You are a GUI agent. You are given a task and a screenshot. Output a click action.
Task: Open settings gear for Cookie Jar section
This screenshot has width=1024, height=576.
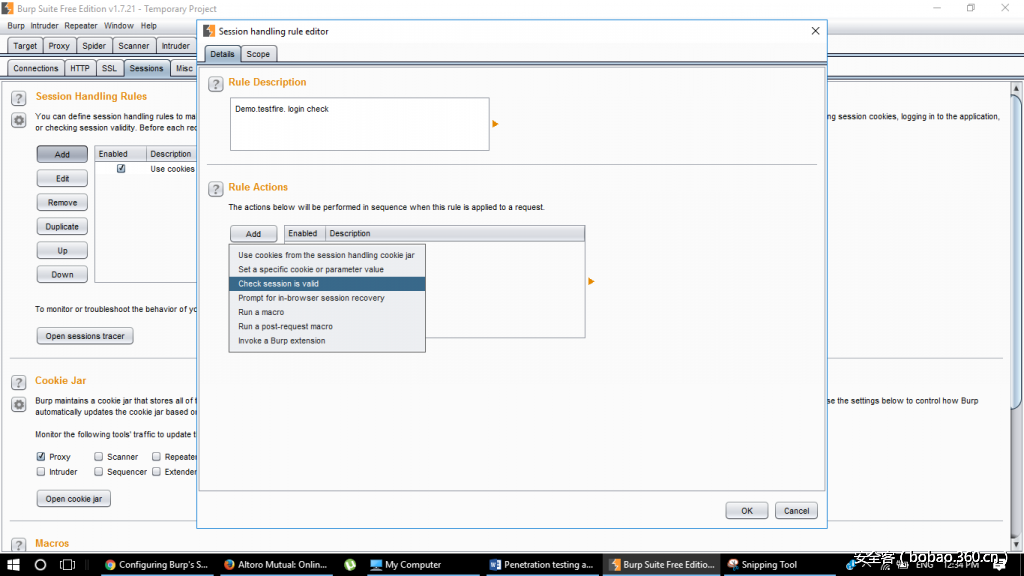click(x=18, y=404)
